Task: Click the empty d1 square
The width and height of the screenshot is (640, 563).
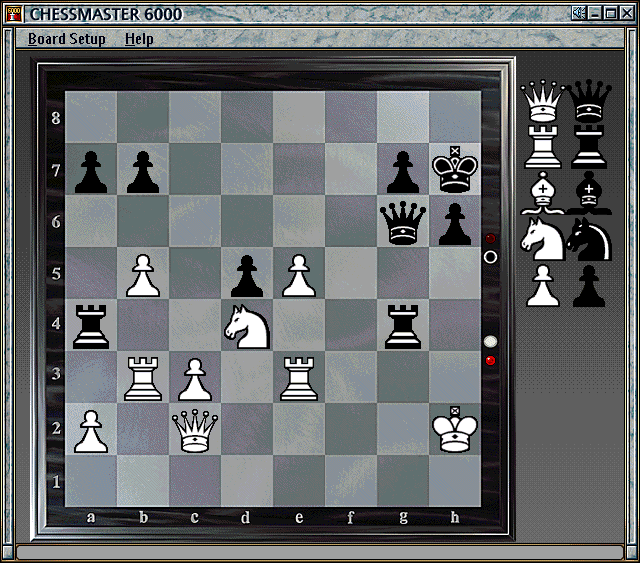Action: 247,481
